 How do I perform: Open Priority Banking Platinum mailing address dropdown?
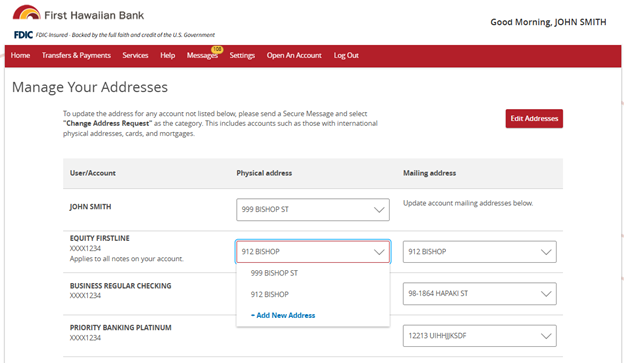click(x=480, y=336)
